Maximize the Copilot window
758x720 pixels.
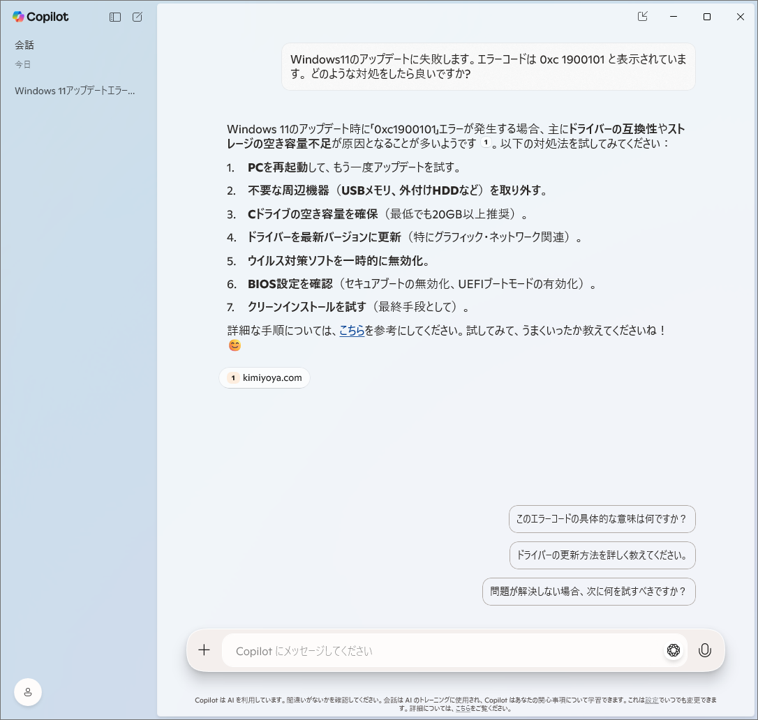point(707,17)
